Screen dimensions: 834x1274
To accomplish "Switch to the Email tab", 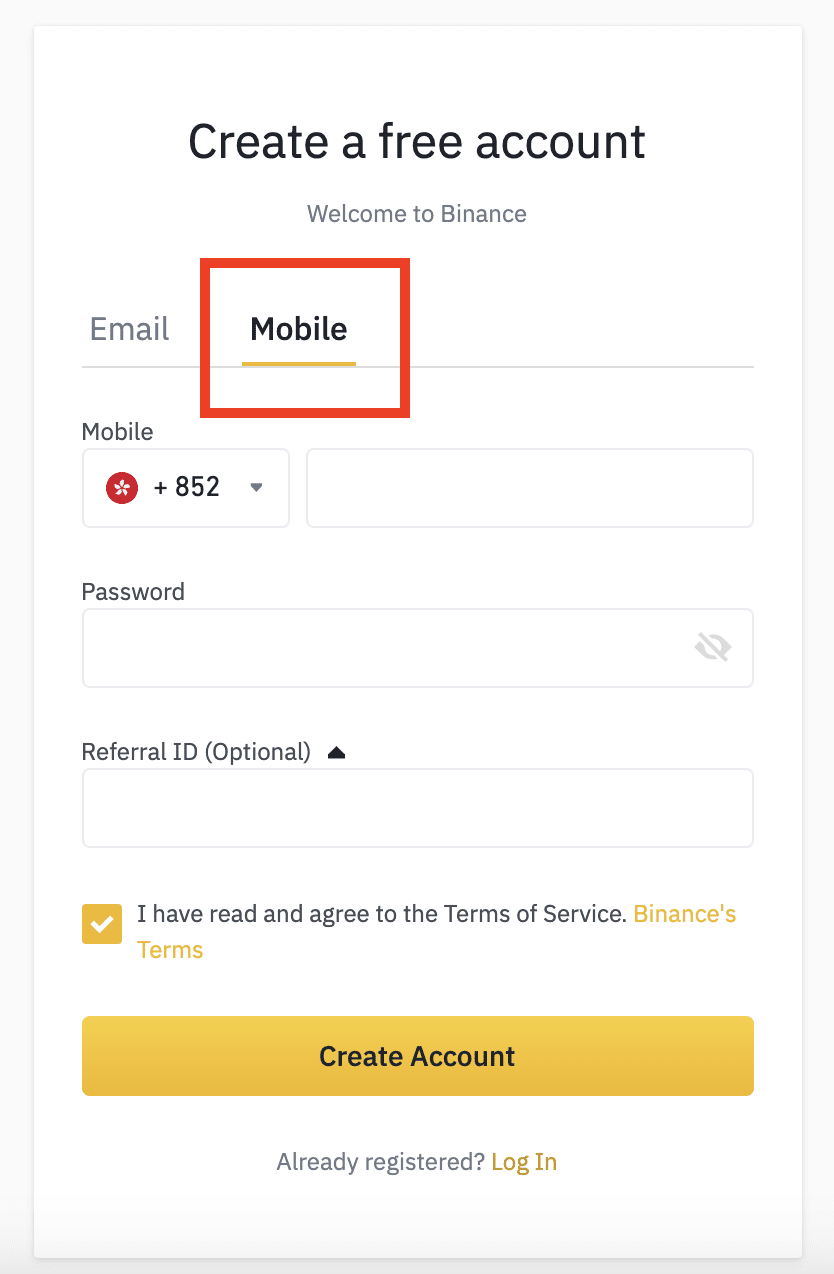I will pos(130,329).
